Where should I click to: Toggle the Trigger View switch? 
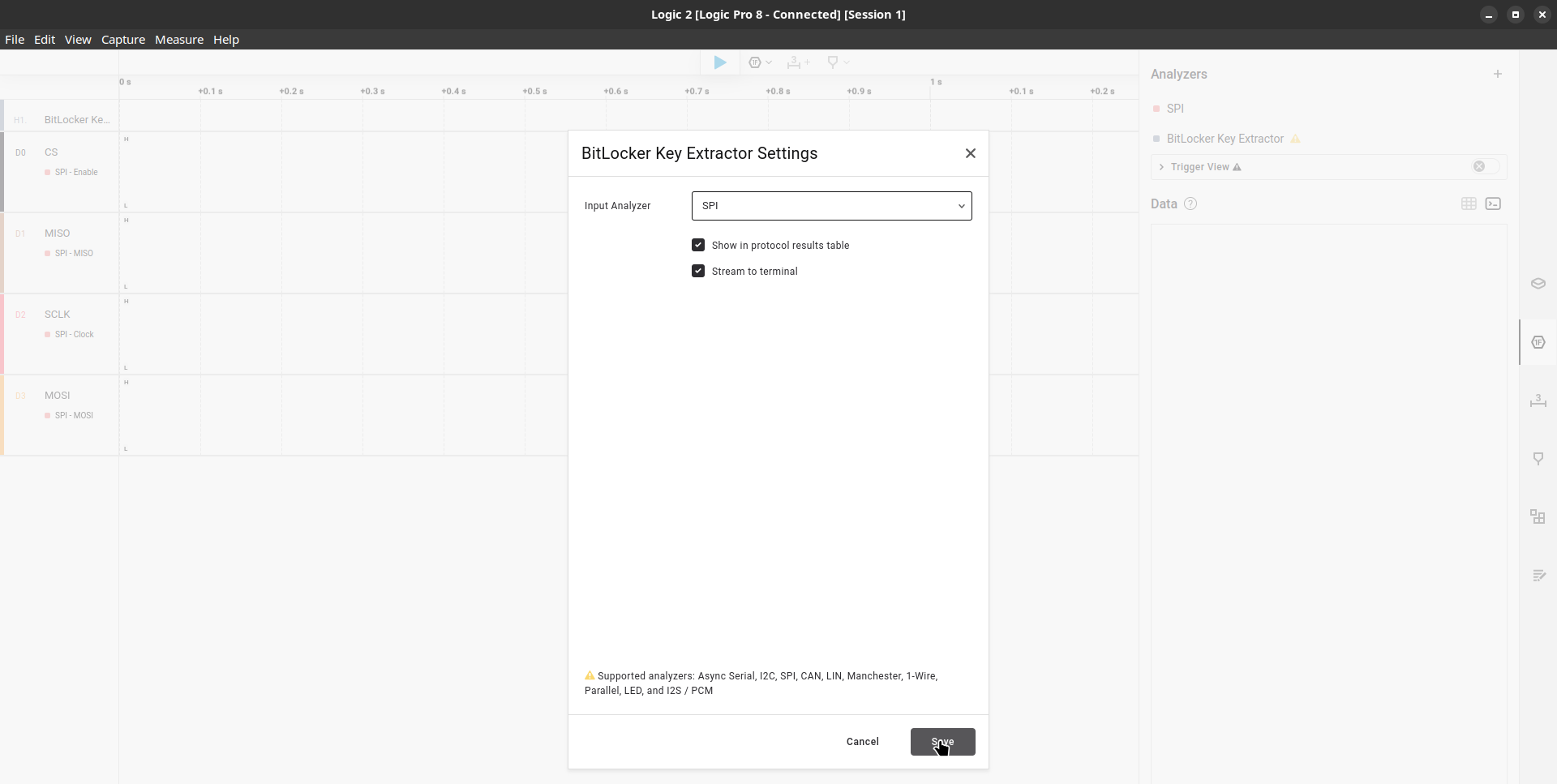point(1486,166)
